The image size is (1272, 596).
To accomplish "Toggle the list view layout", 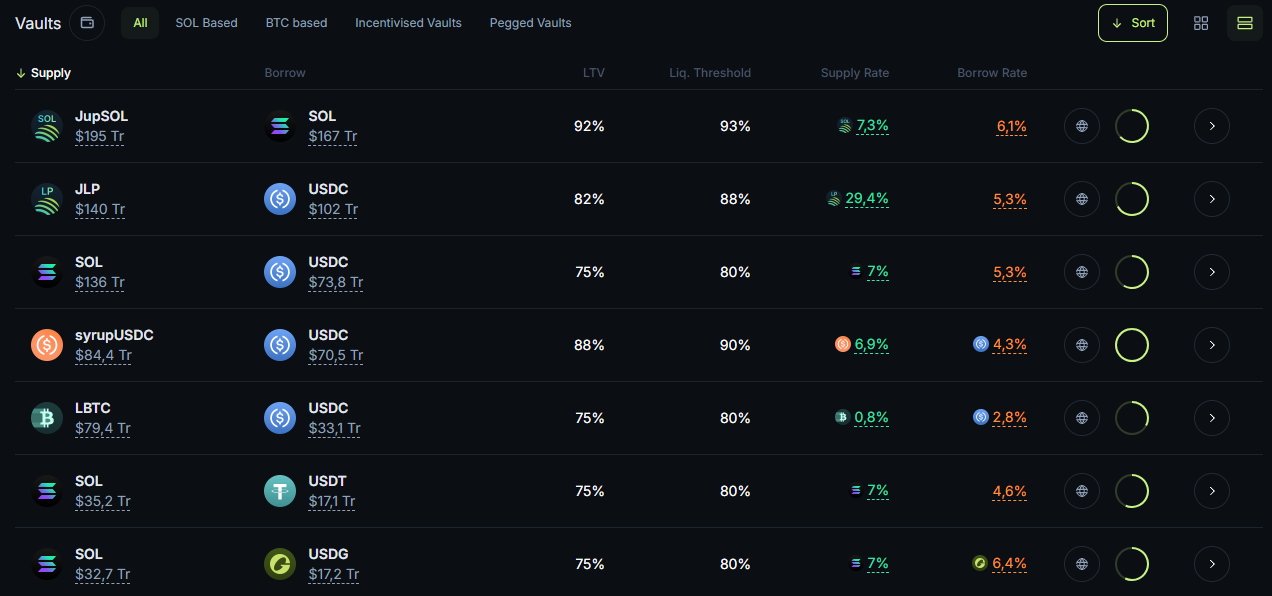I will coord(1244,22).
